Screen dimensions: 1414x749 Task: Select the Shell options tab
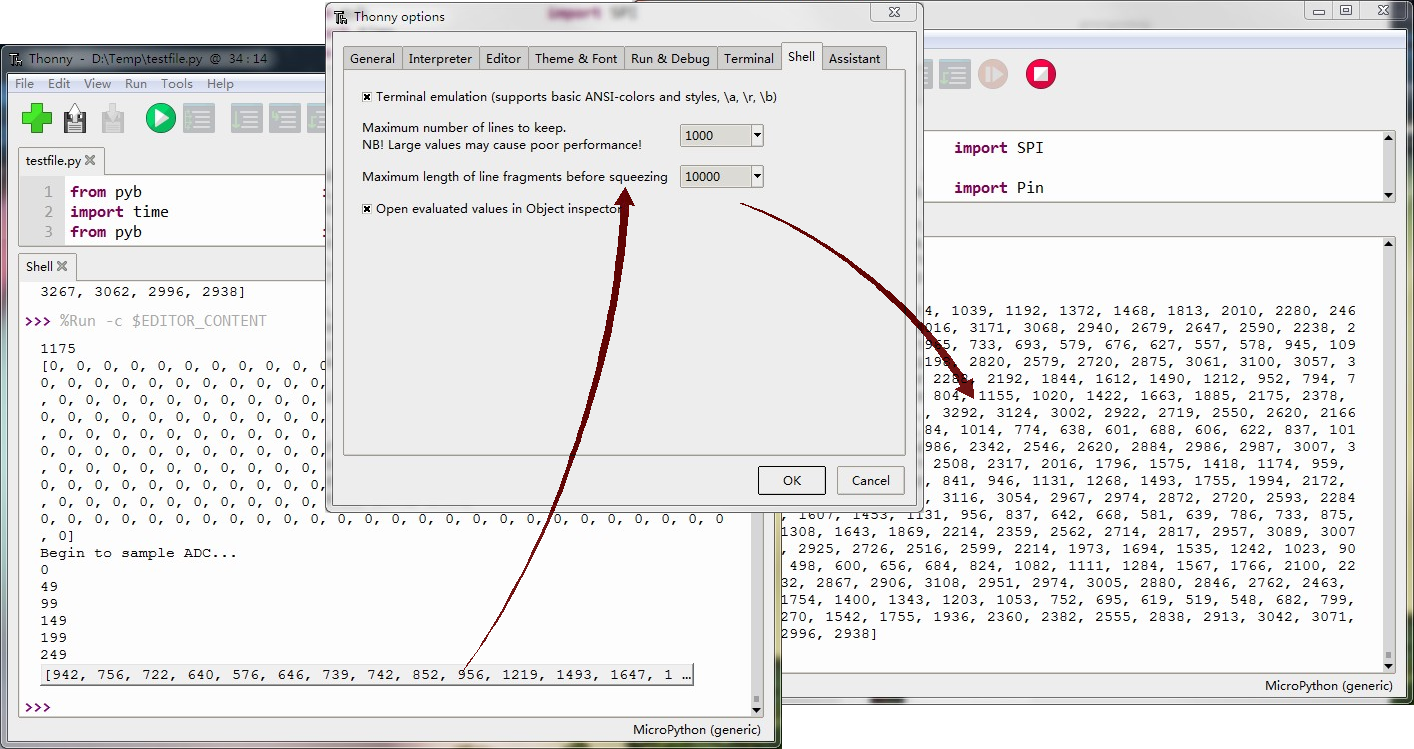coord(801,57)
